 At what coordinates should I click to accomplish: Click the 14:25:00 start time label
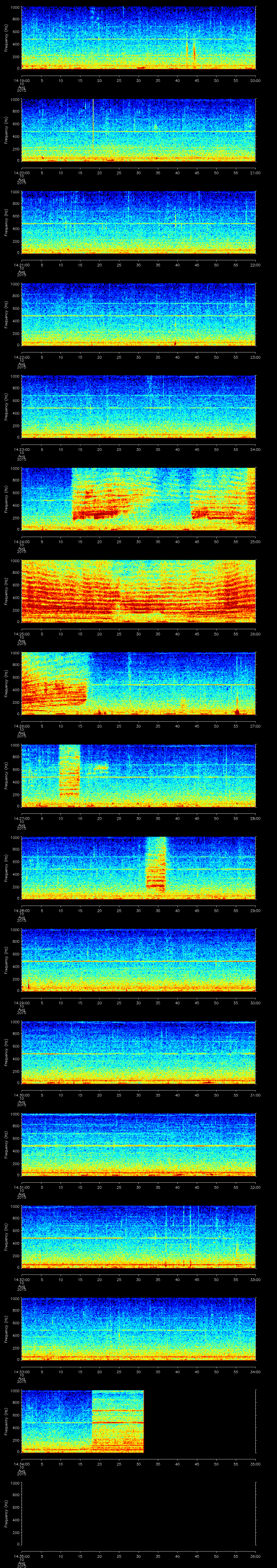(x=21, y=634)
